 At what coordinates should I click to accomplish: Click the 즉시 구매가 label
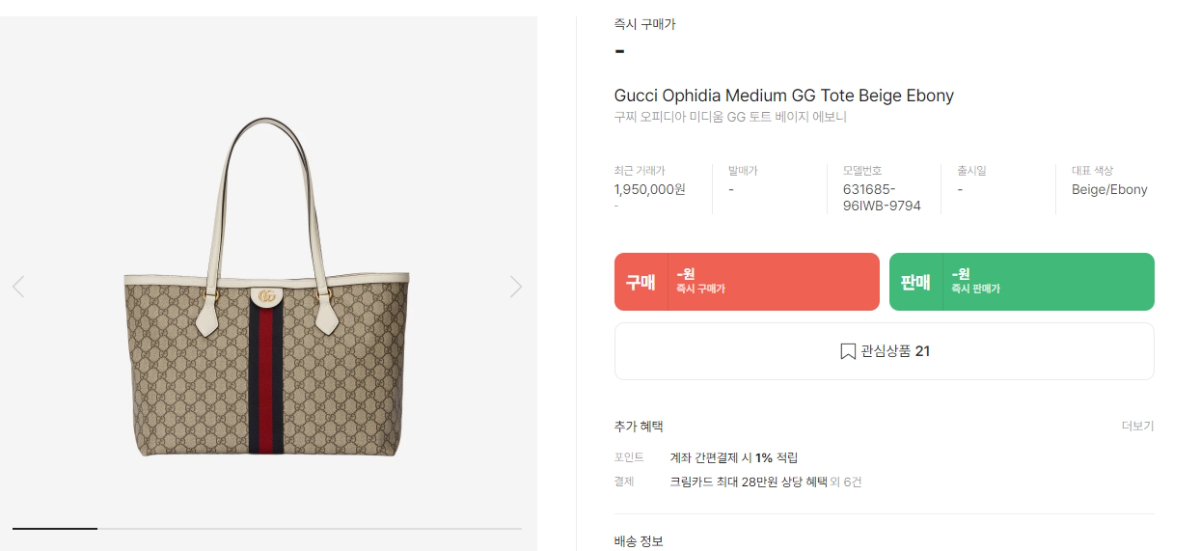coord(644,24)
